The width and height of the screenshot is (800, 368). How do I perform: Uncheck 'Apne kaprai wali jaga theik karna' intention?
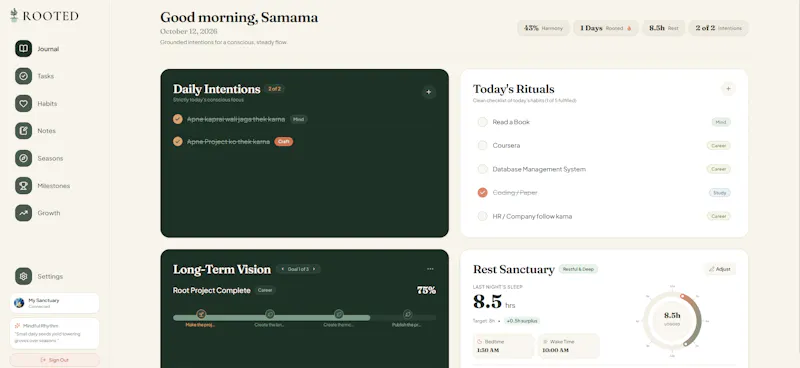(178, 119)
